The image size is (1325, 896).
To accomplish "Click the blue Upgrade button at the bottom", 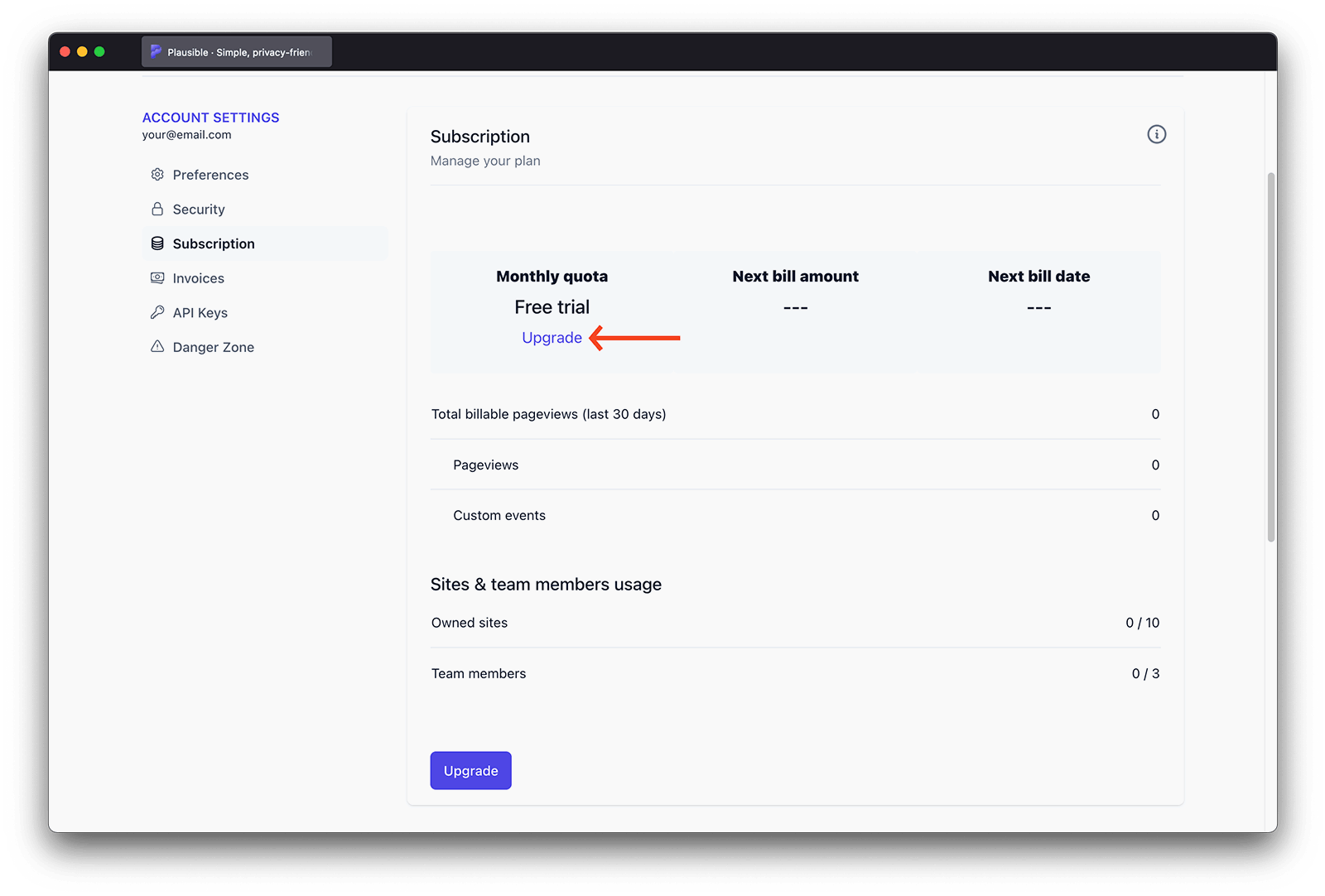I will coord(470,770).
